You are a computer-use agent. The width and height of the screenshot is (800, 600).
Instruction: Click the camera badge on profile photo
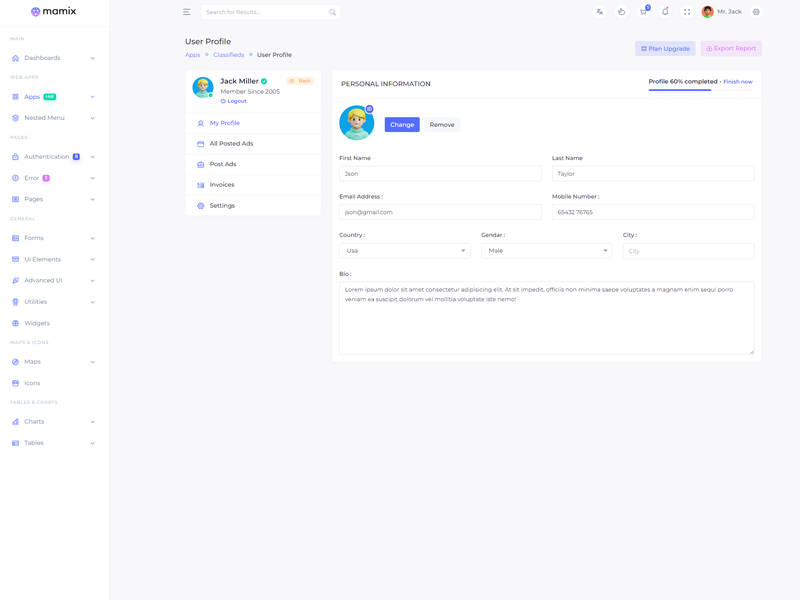(369, 109)
